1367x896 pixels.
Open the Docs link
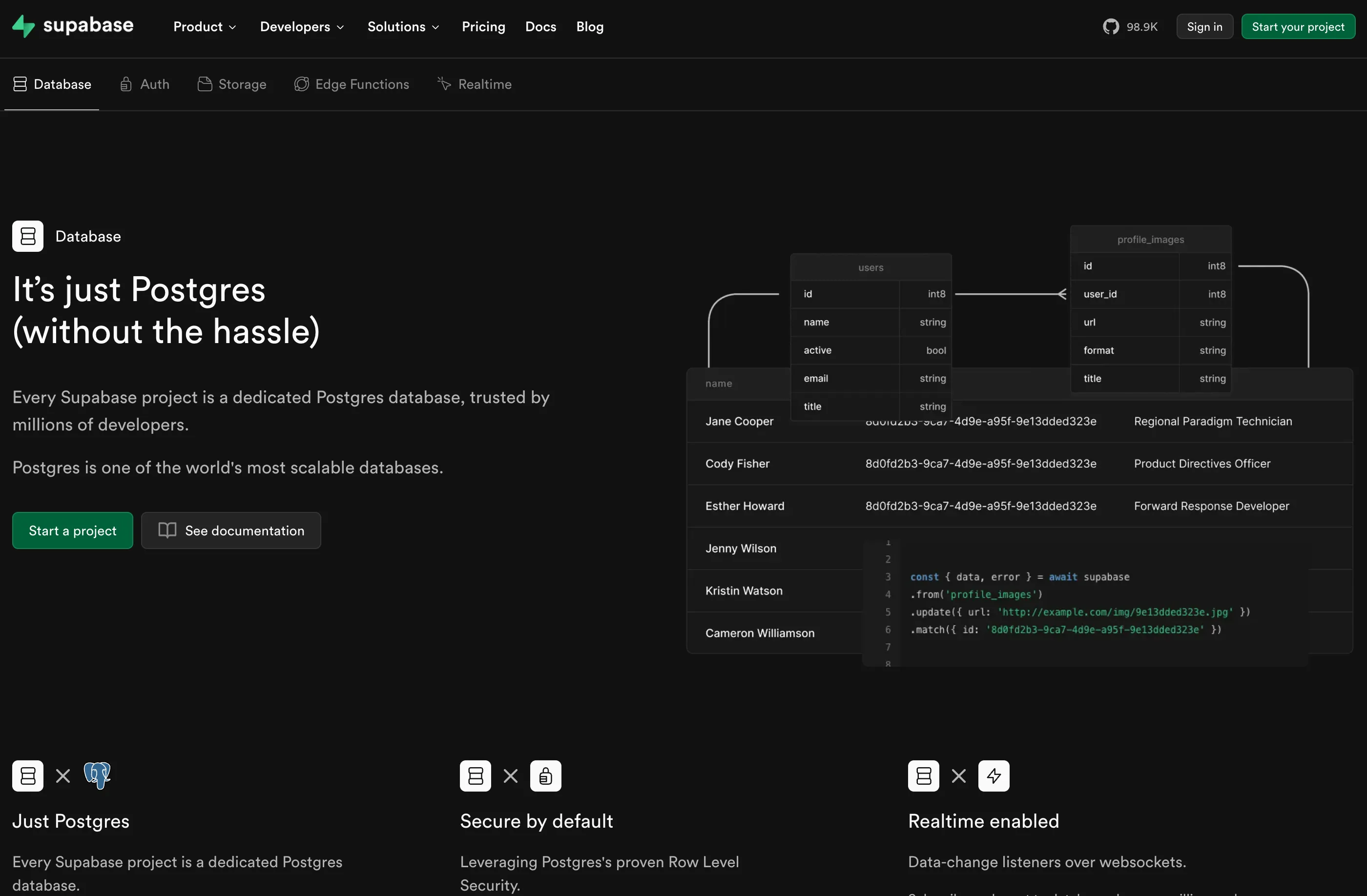540,26
